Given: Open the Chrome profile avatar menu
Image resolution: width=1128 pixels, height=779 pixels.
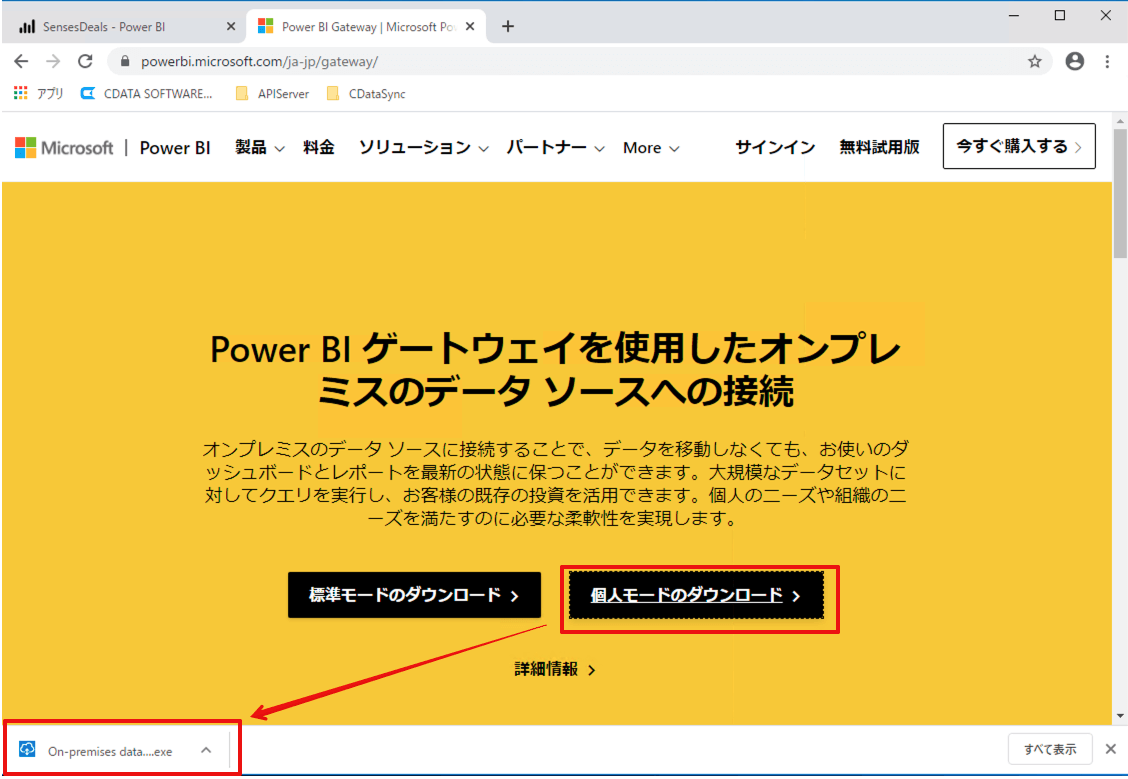Looking at the screenshot, I should [1075, 61].
